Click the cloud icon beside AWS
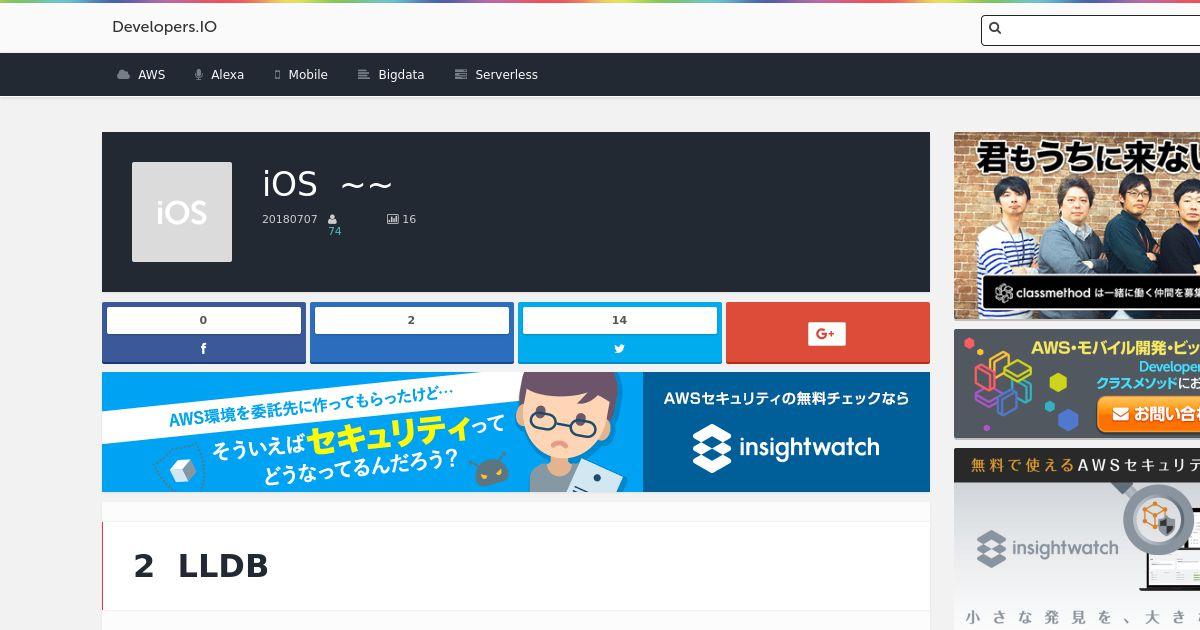 124,75
